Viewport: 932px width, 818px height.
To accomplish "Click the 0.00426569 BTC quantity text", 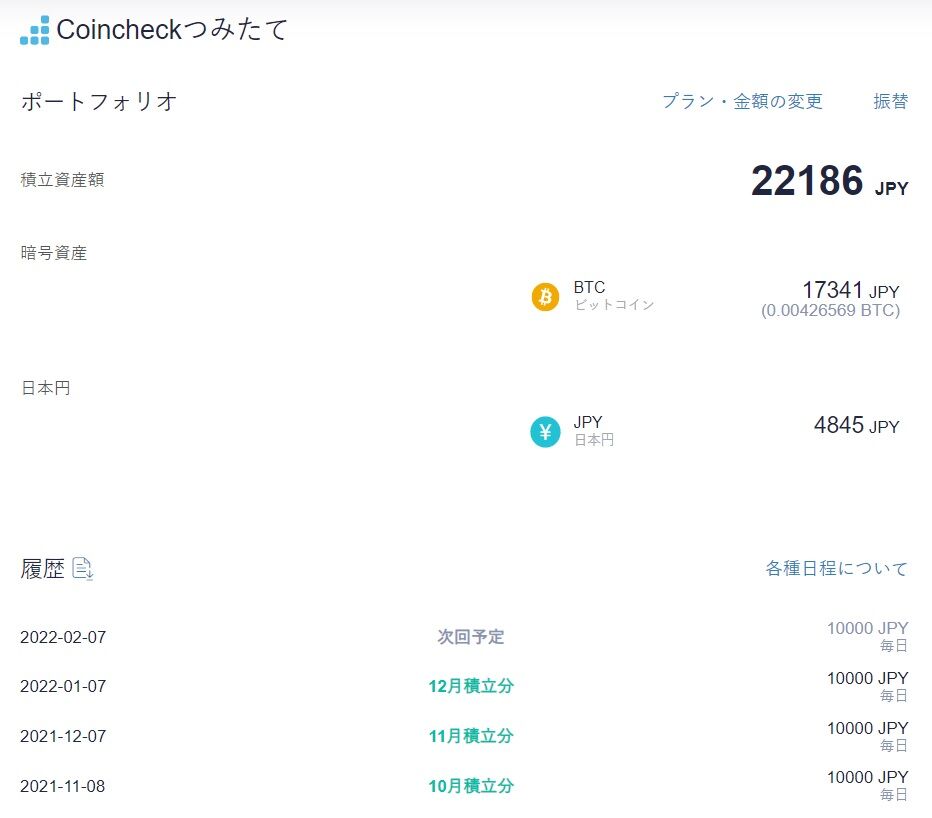I will tap(830, 311).
